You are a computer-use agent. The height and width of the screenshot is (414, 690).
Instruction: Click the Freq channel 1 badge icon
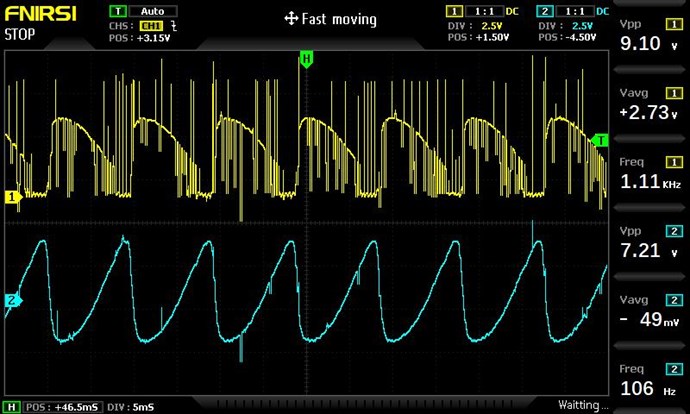(x=674, y=162)
